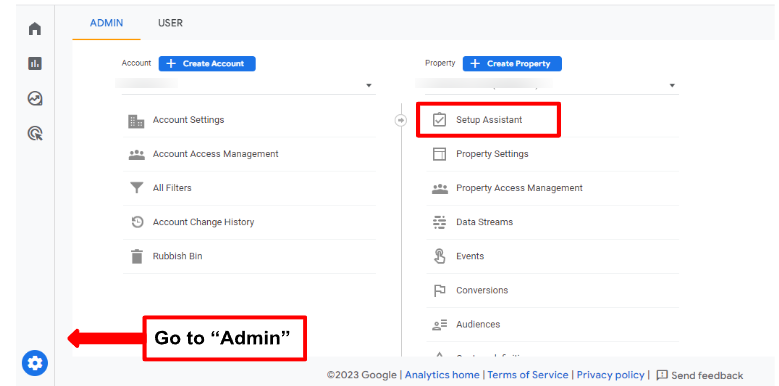Click the Property Settings layout icon
Screen dimensions: 779x386
coord(439,154)
